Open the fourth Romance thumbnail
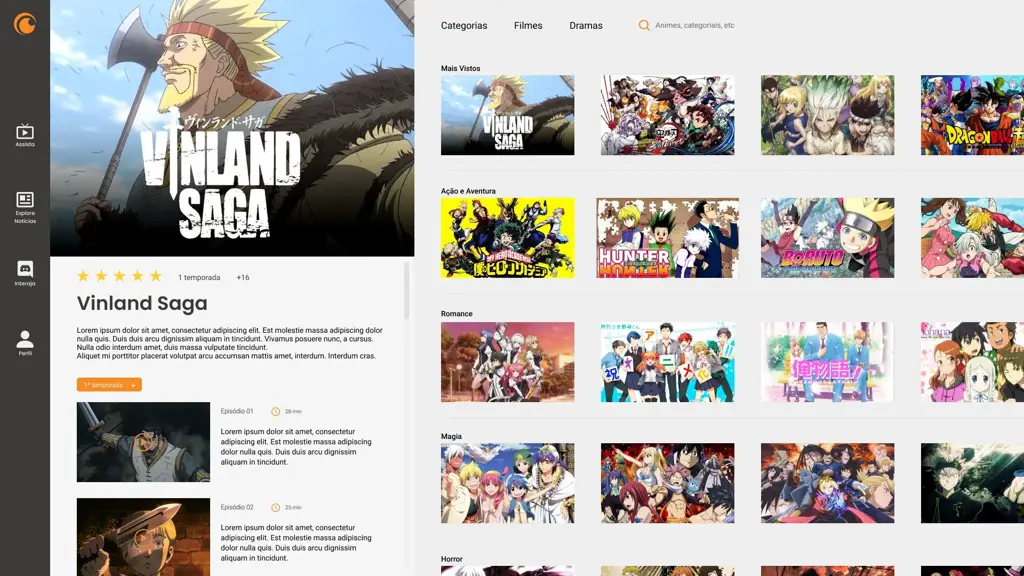The height and width of the screenshot is (576, 1024). click(x=972, y=362)
